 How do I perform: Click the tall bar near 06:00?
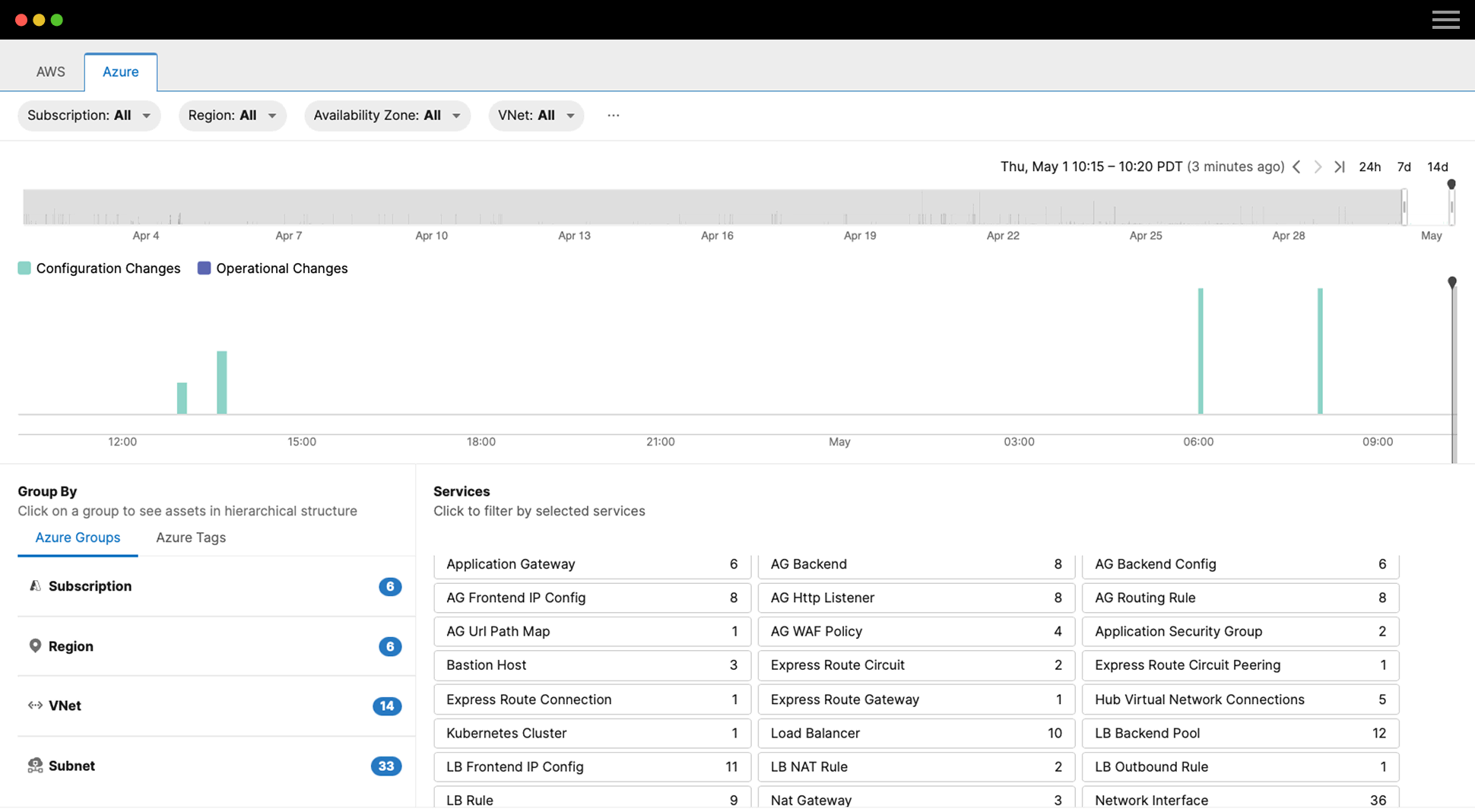(1201, 351)
